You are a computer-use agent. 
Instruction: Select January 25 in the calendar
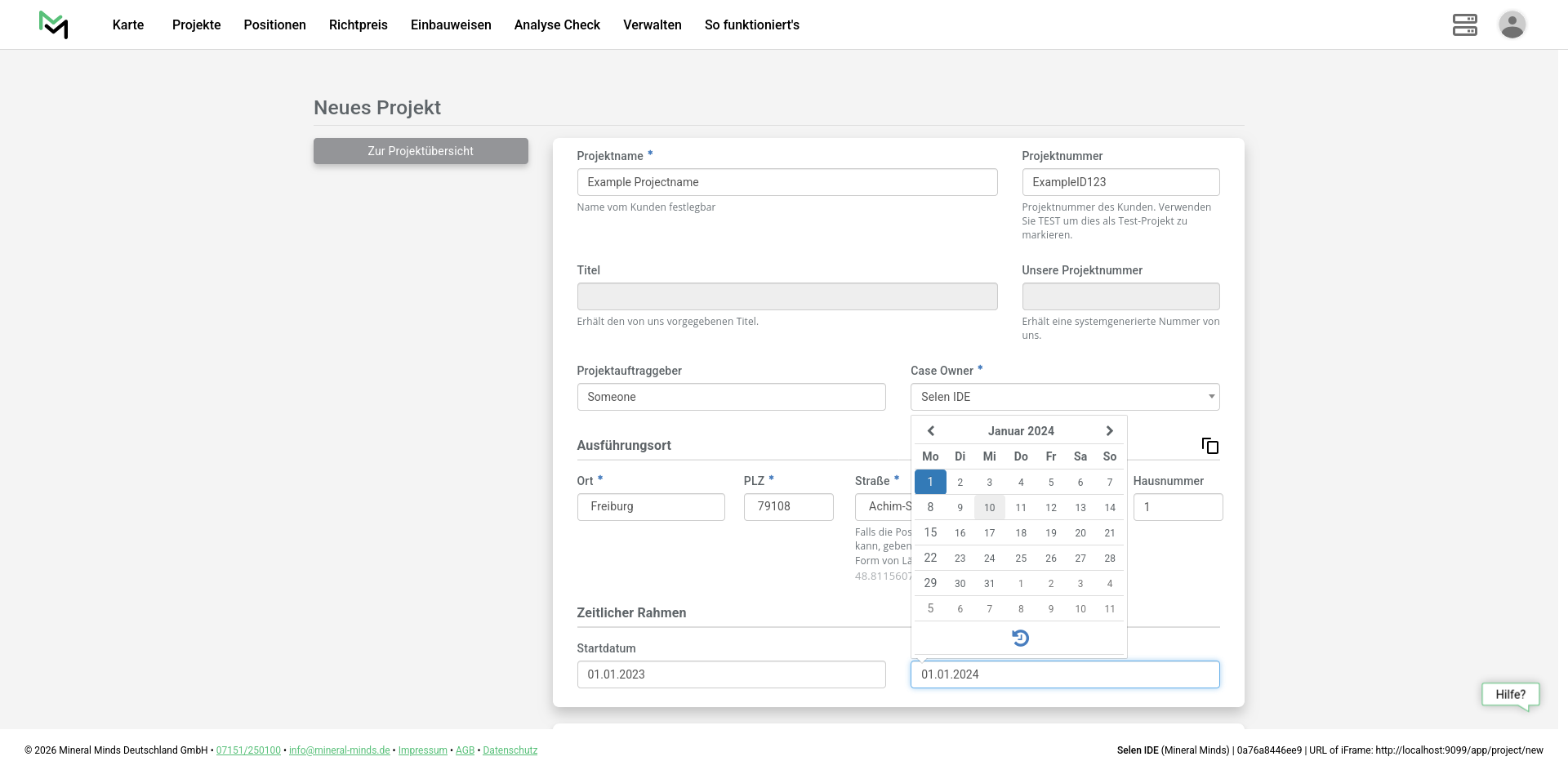pos(1021,559)
